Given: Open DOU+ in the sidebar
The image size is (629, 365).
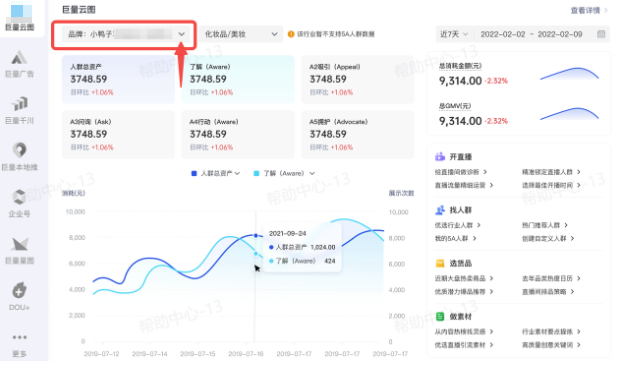Looking at the screenshot, I should [19, 297].
